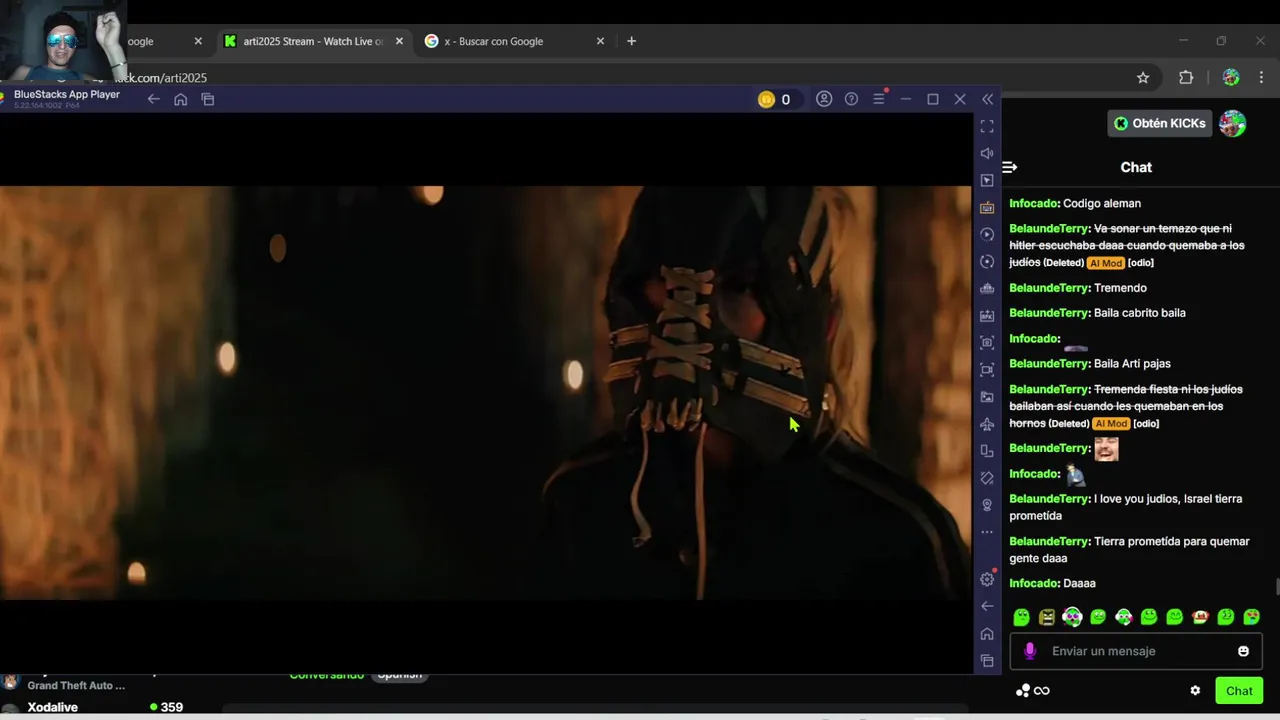Screen dimensions: 1280x720
Task: Open the BlueStacks hamburger menu
Action: pos(879,99)
